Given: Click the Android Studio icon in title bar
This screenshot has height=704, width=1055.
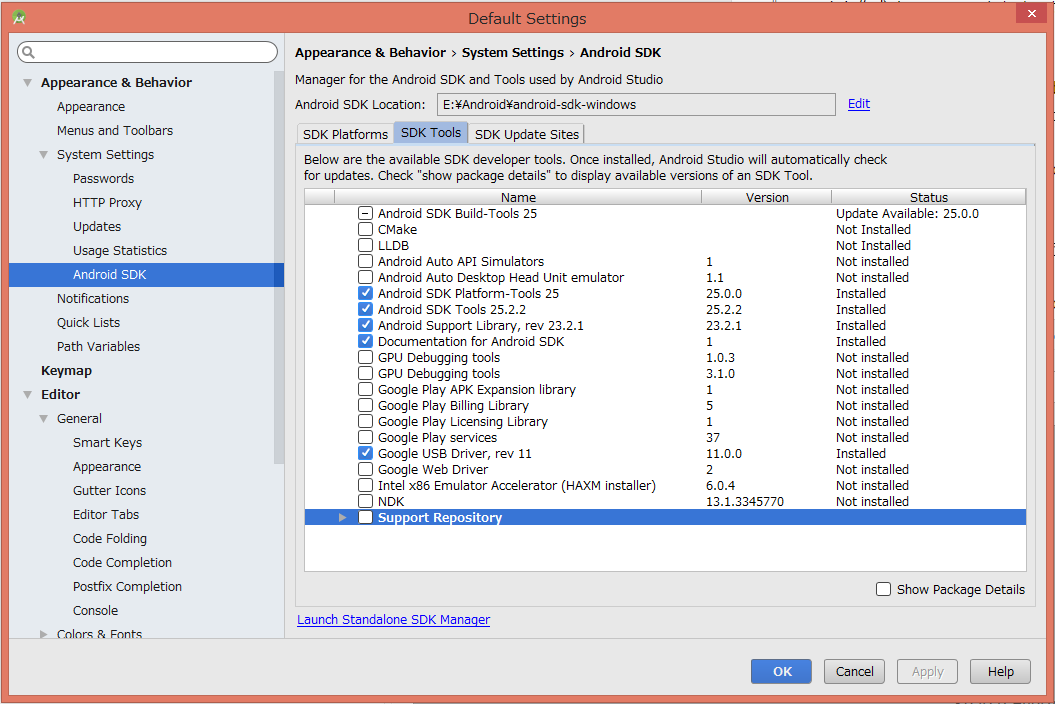Looking at the screenshot, I should 19,17.
